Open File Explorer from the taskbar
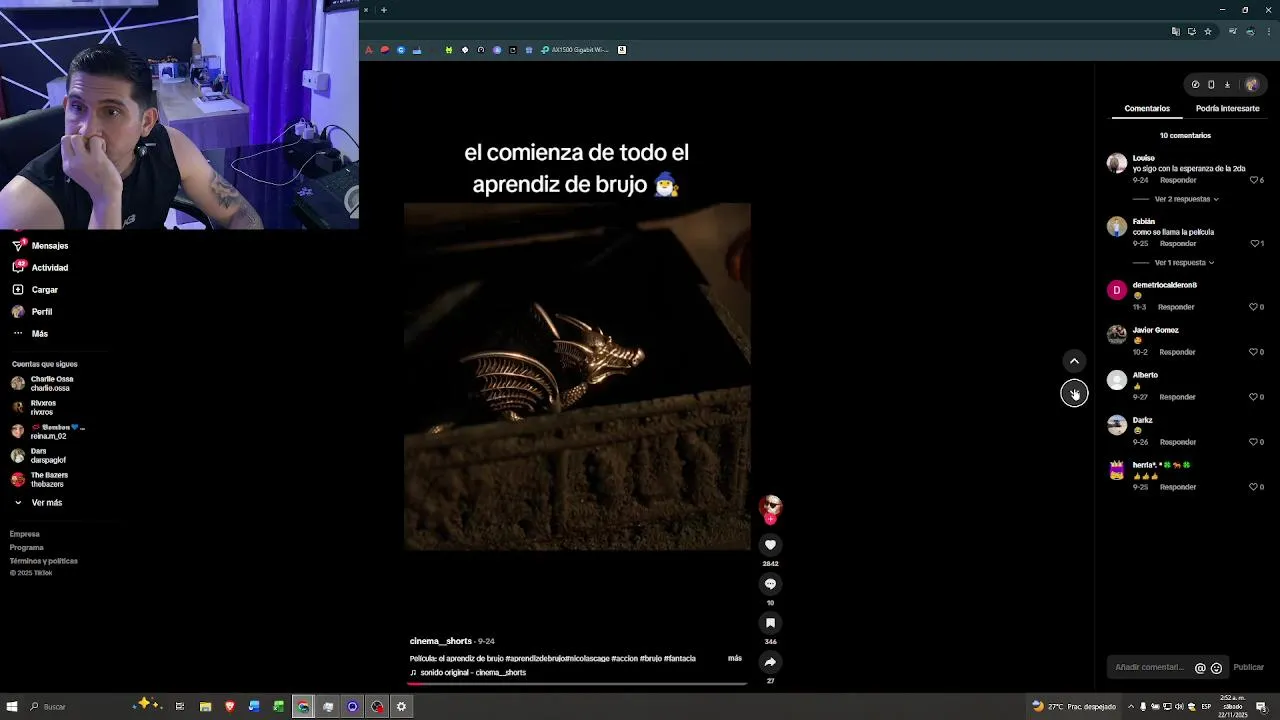The width and height of the screenshot is (1280, 720). click(205, 707)
